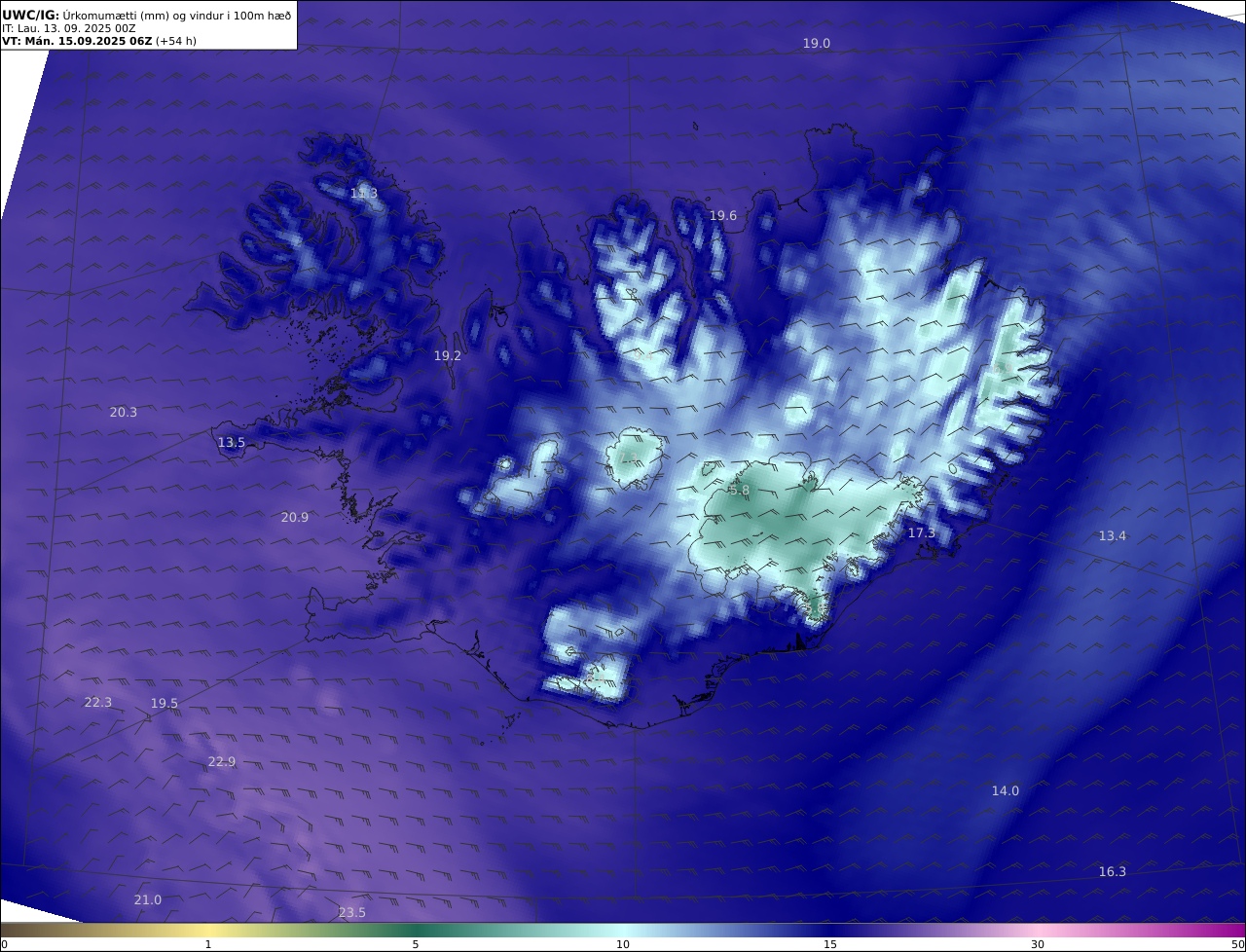Click the UWC/IG map title line
Screen dimensions: 1246x952
pyautogui.click(x=146, y=14)
